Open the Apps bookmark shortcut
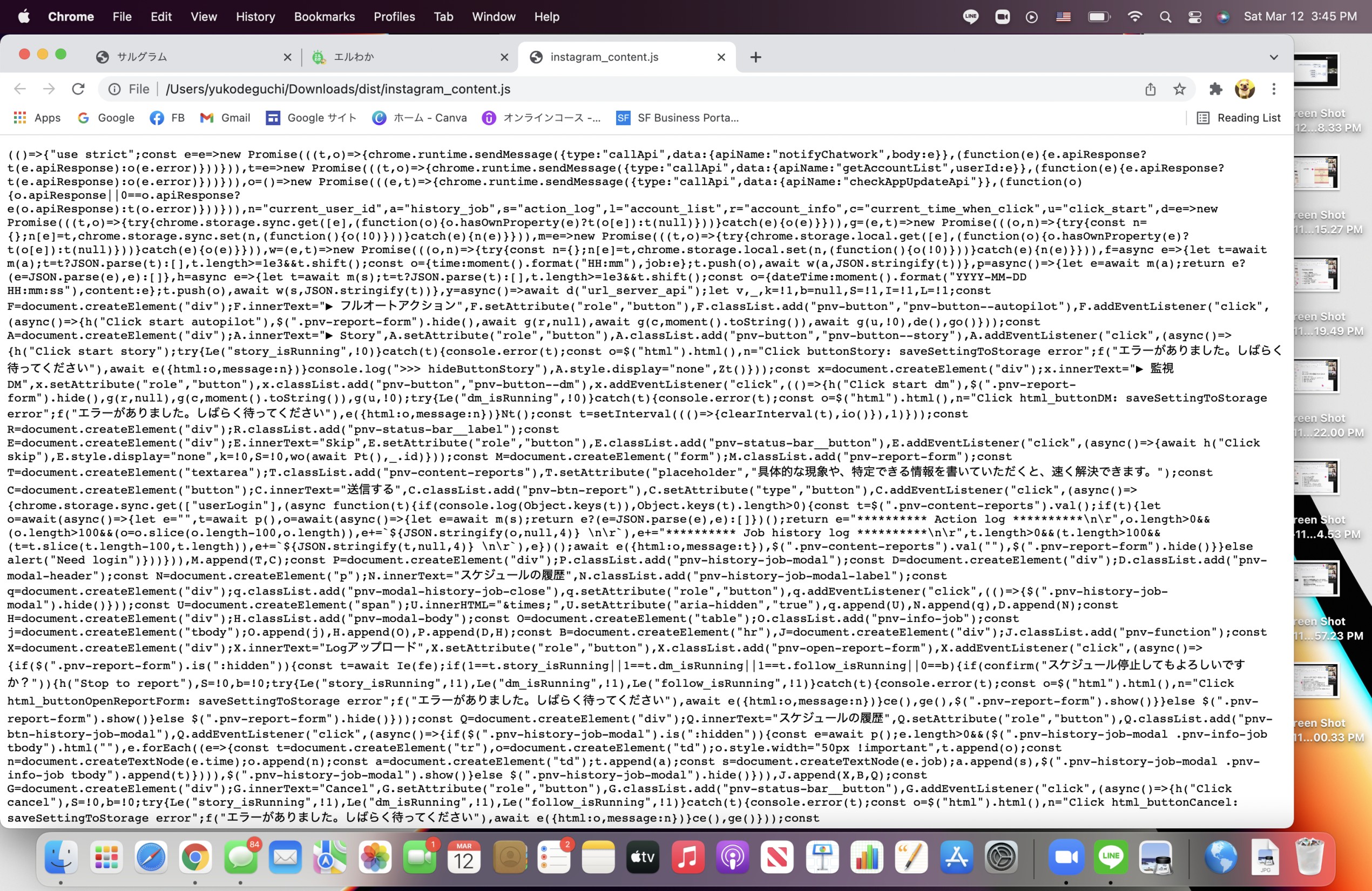 37,118
